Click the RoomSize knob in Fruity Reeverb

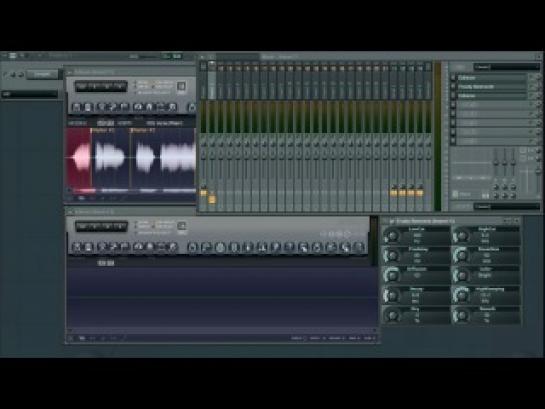tap(461, 256)
